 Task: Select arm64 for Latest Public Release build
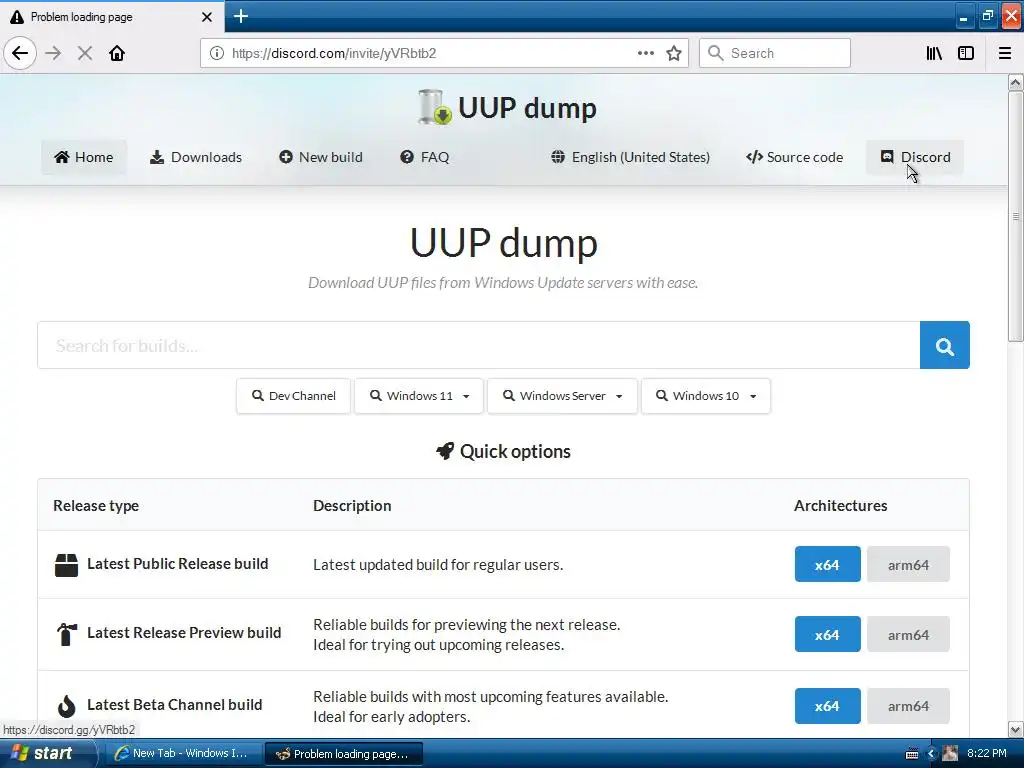pos(908,564)
